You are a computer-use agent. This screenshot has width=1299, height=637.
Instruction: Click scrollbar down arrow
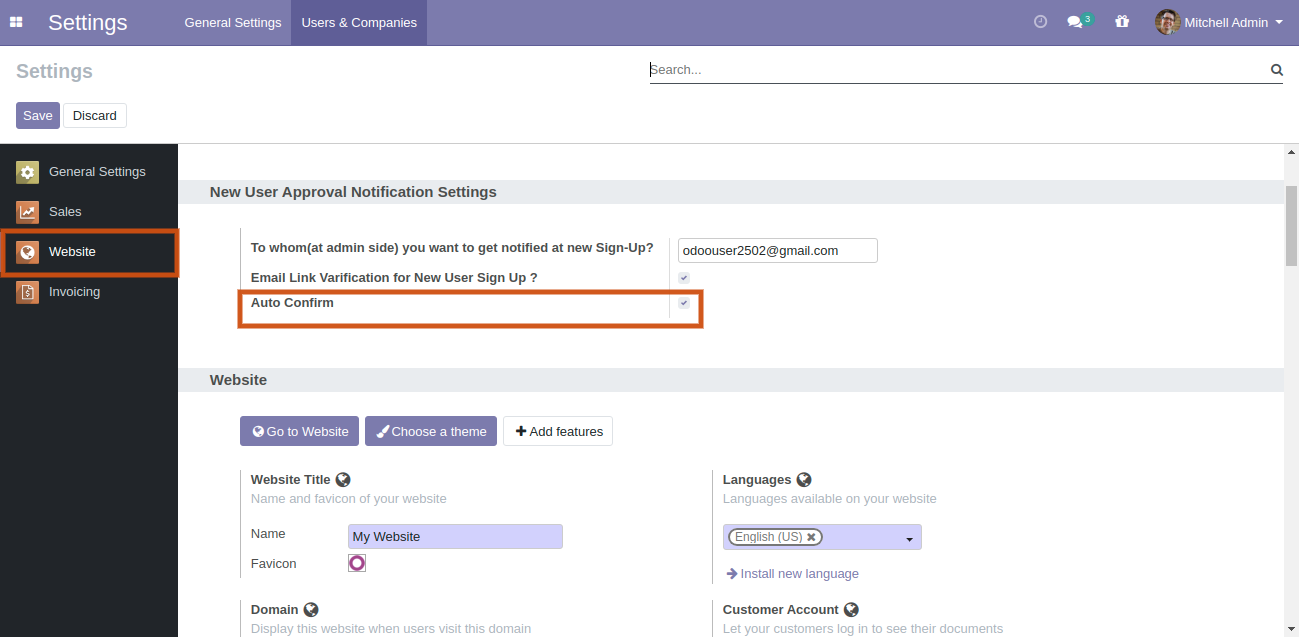[1291, 629]
